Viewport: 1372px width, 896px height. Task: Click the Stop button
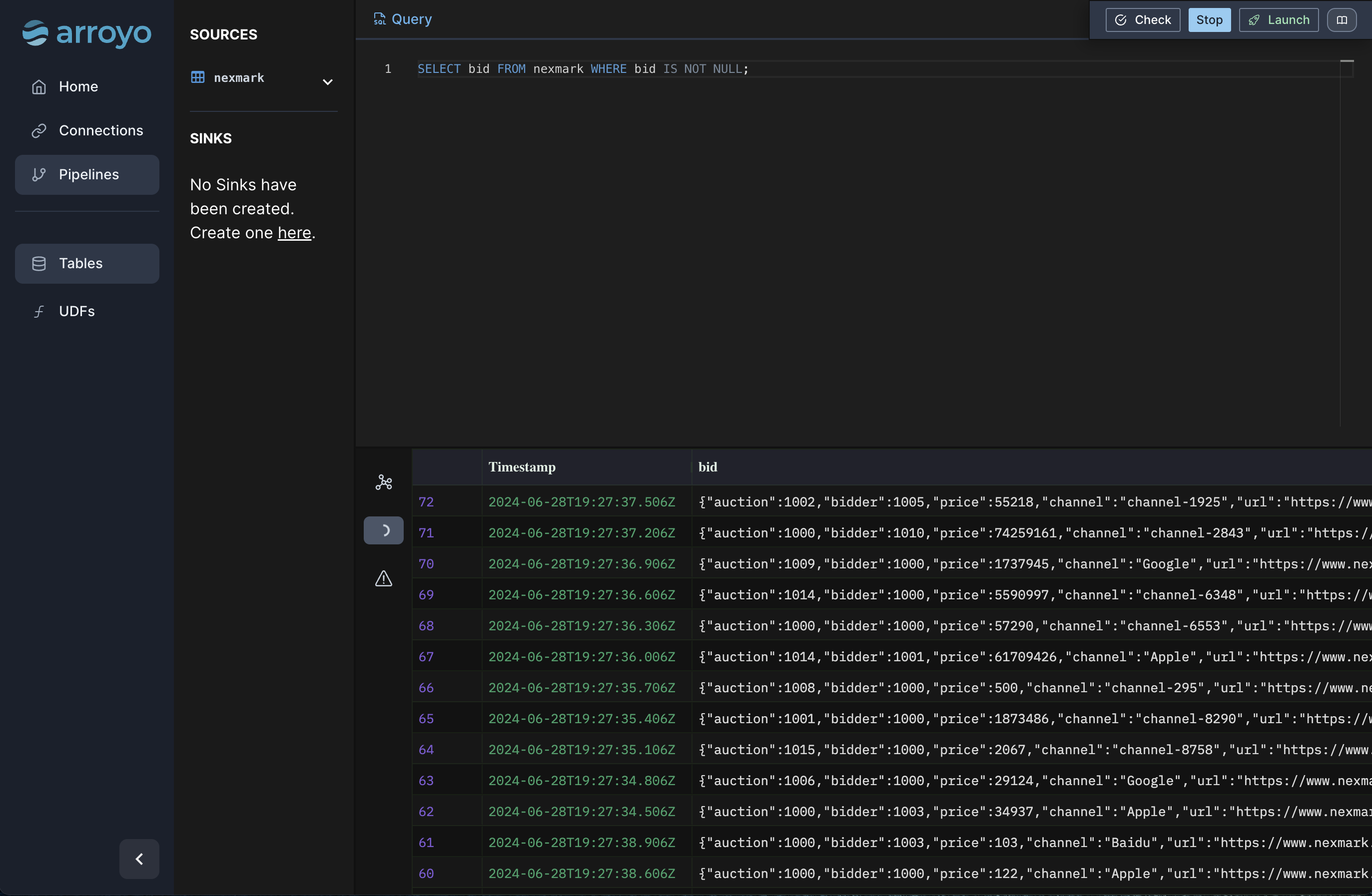coord(1209,19)
